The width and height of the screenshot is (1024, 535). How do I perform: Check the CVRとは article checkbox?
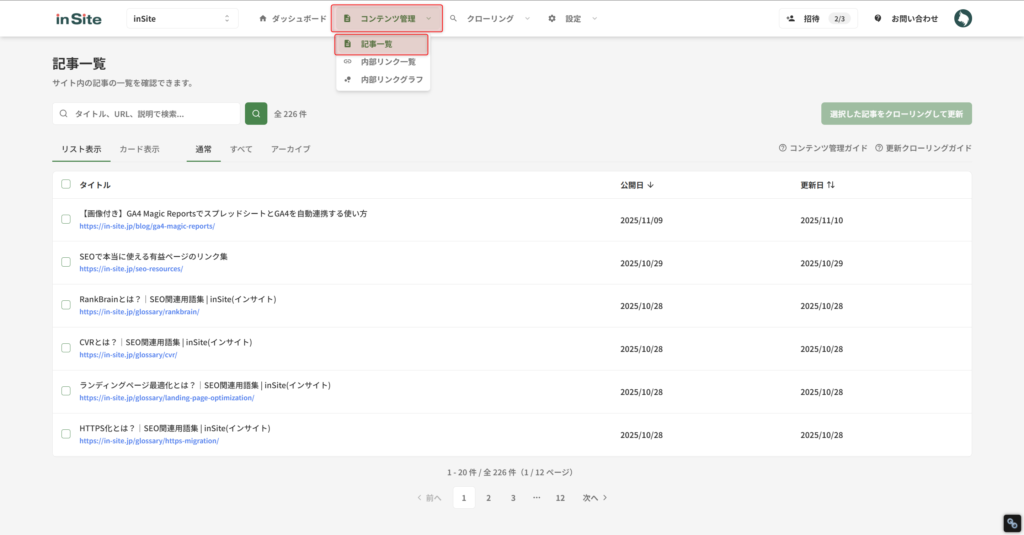tap(66, 348)
